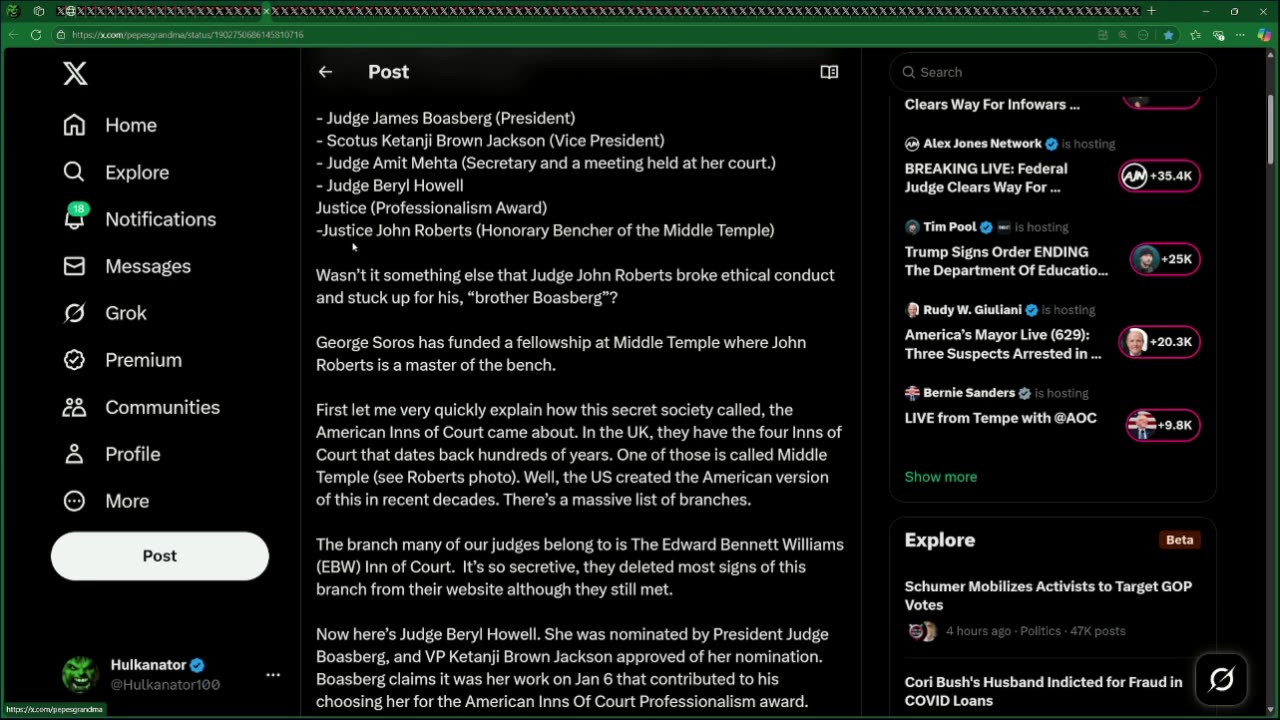The height and width of the screenshot is (720, 1280).
Task: Open the Premium page
Action: click(x=122, y=360)
